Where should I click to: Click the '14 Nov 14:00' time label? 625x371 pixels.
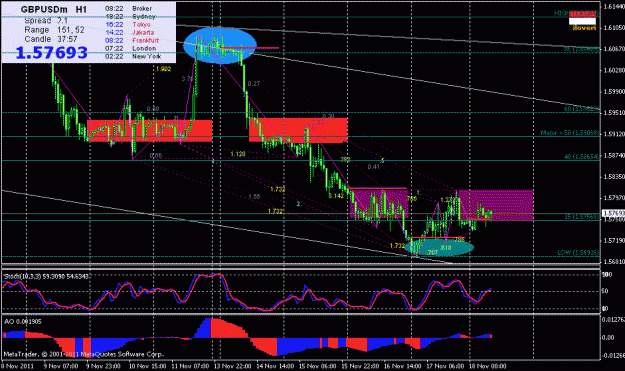pos(275,366)
